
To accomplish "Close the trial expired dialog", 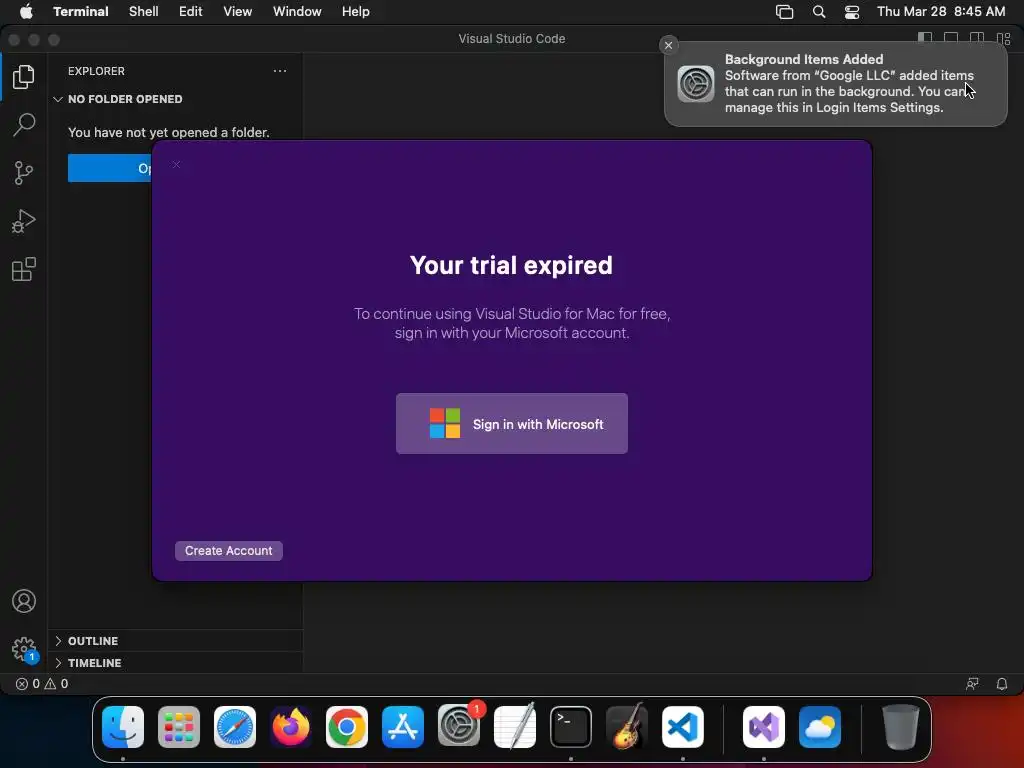I will (176, 165).
